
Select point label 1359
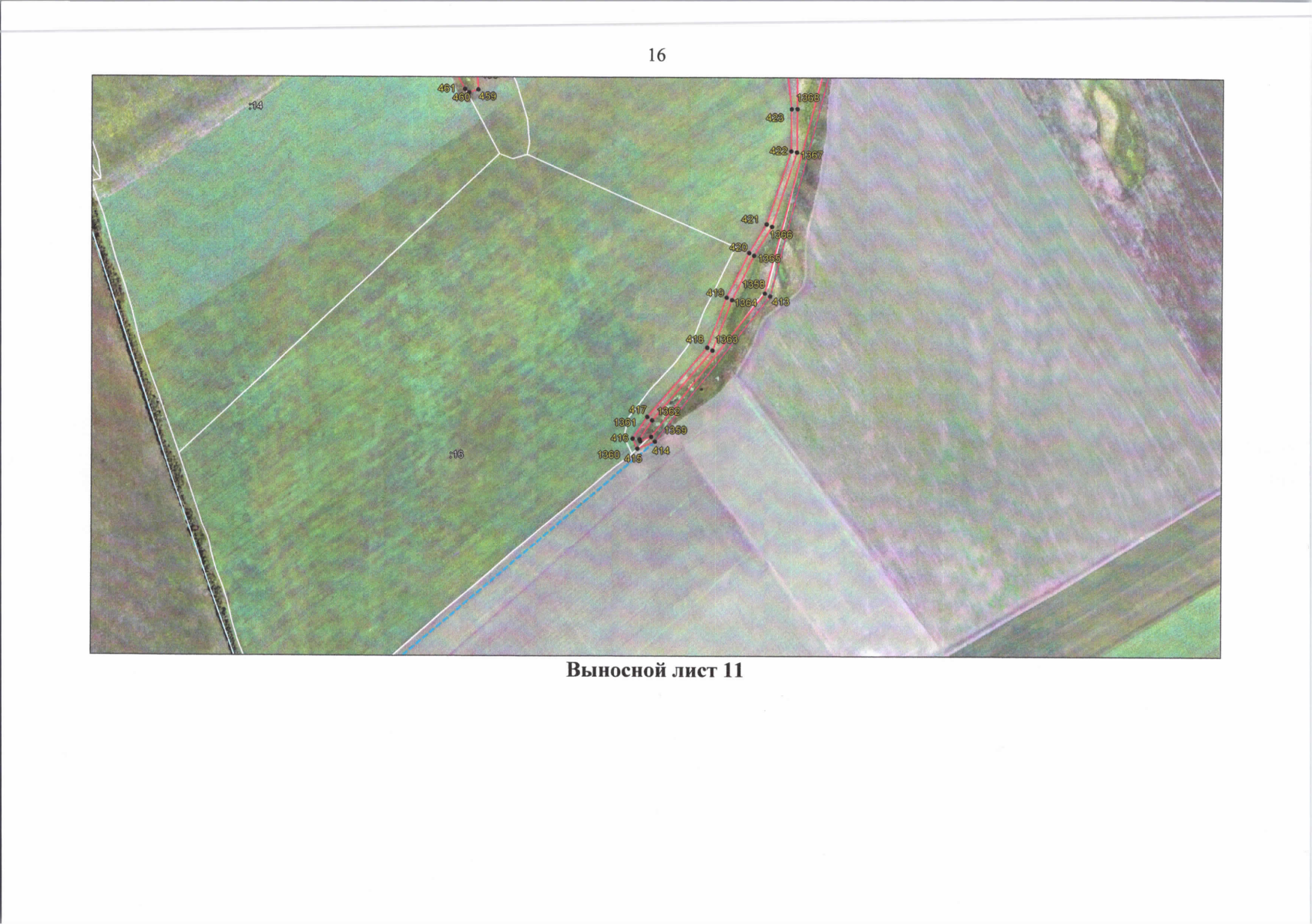tap(676, 430)
